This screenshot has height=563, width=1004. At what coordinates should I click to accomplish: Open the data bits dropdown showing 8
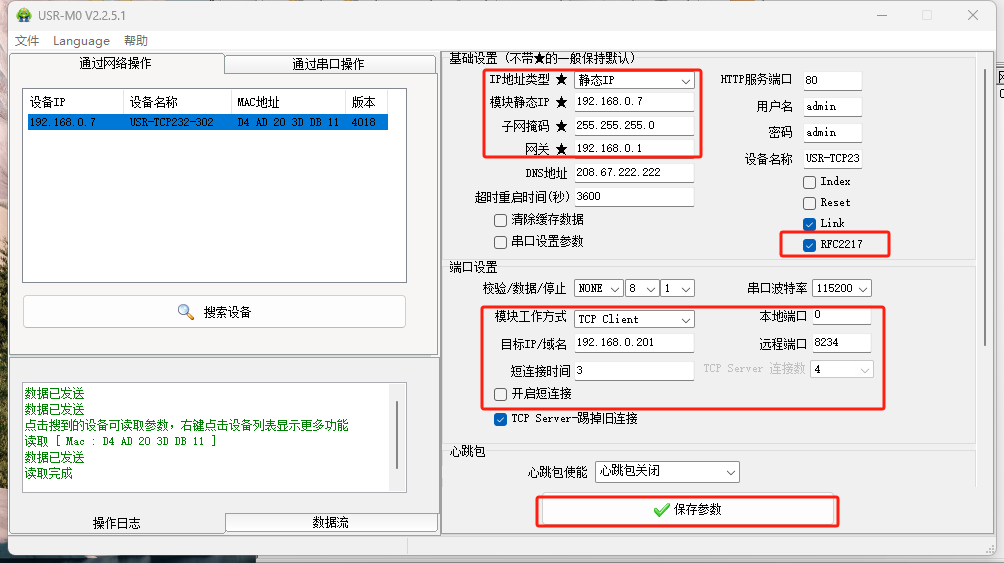click(x=642, y=288)
